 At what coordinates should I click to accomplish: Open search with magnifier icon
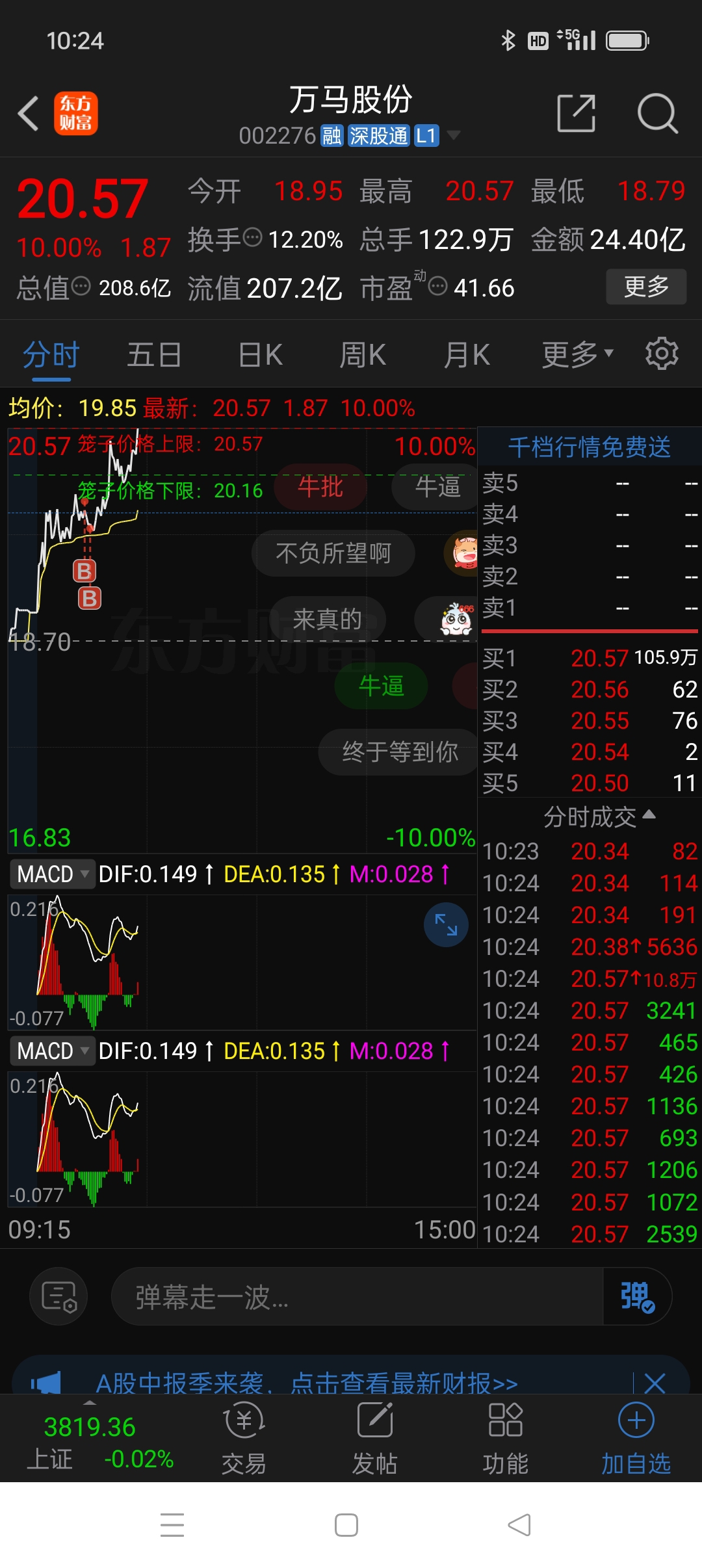(657, 113)
